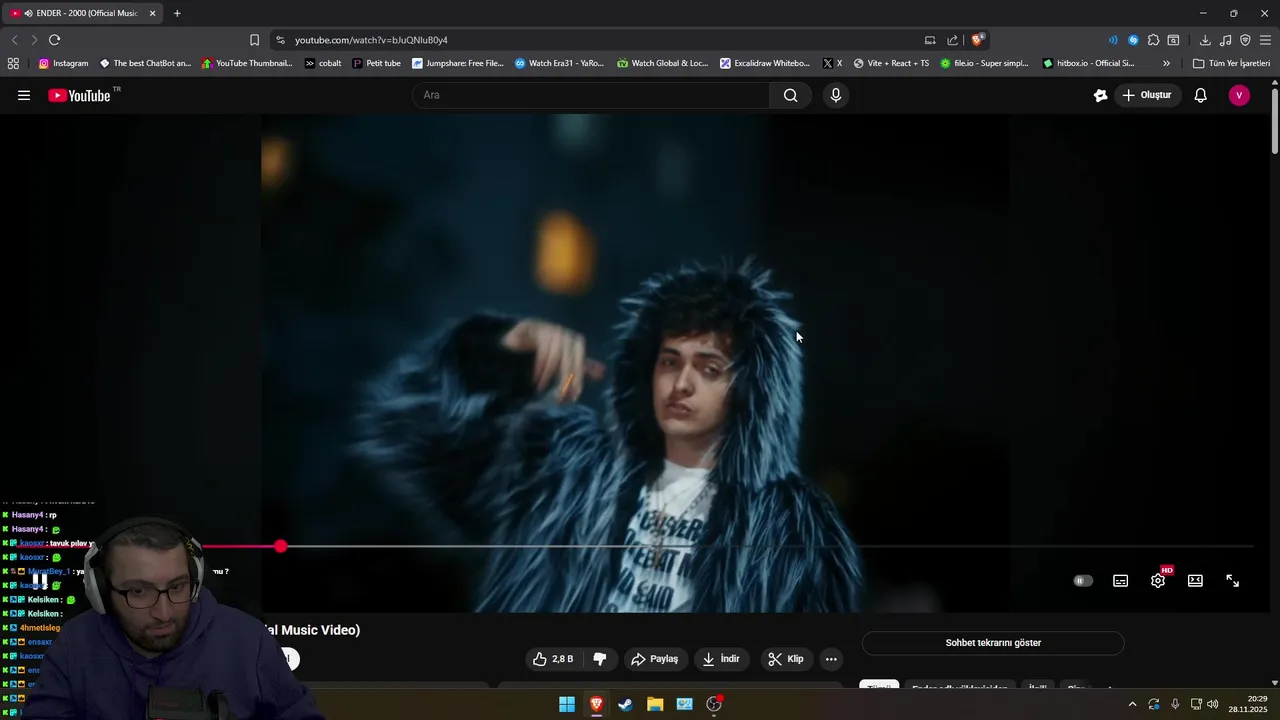Open File Explorer from the taskbar
Viewport: 1280px width, 720px height.
pos(655,704)
